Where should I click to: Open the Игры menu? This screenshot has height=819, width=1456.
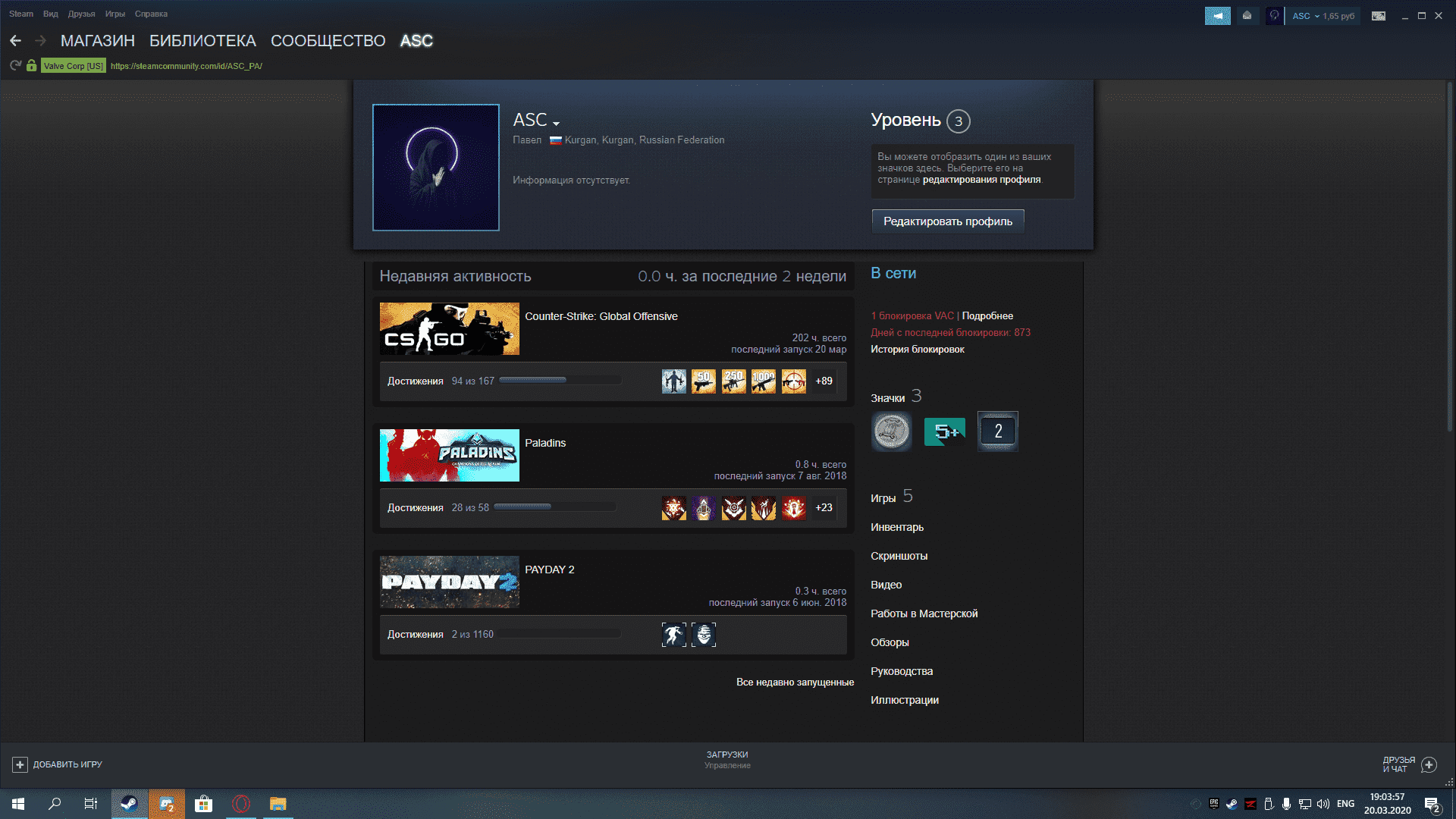[115, 14]
